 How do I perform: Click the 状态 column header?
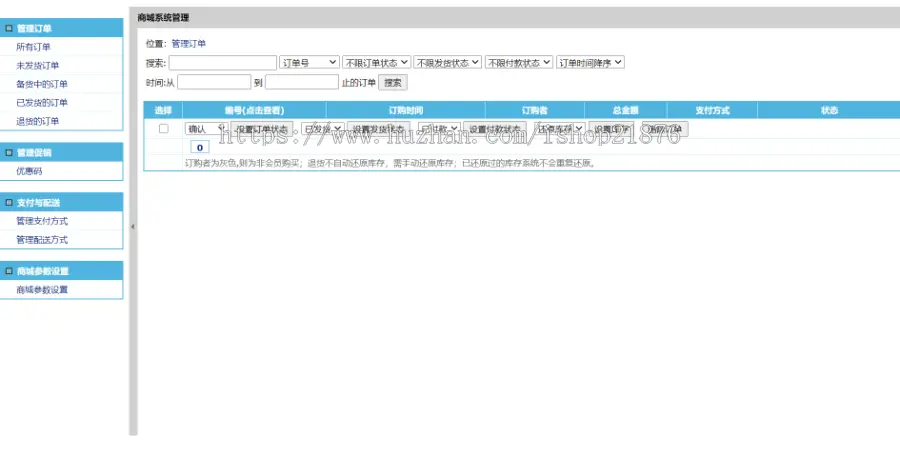(x=829, y=110)
